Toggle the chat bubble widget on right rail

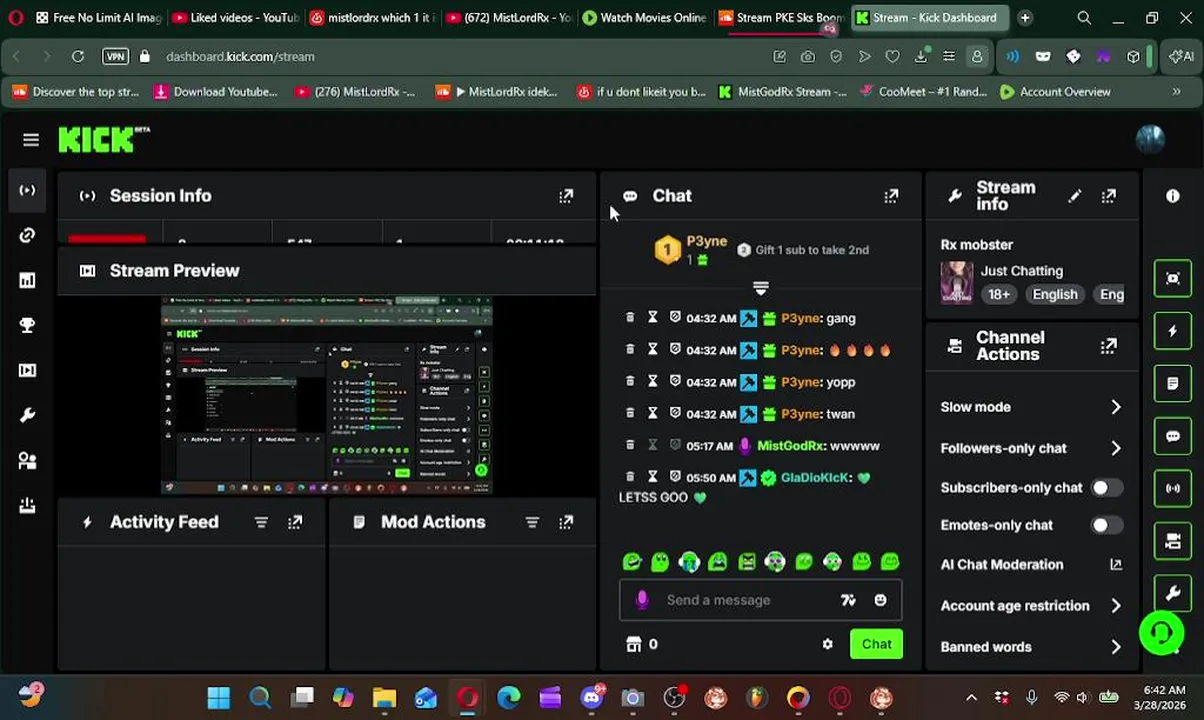click(x=1173, y=436)
